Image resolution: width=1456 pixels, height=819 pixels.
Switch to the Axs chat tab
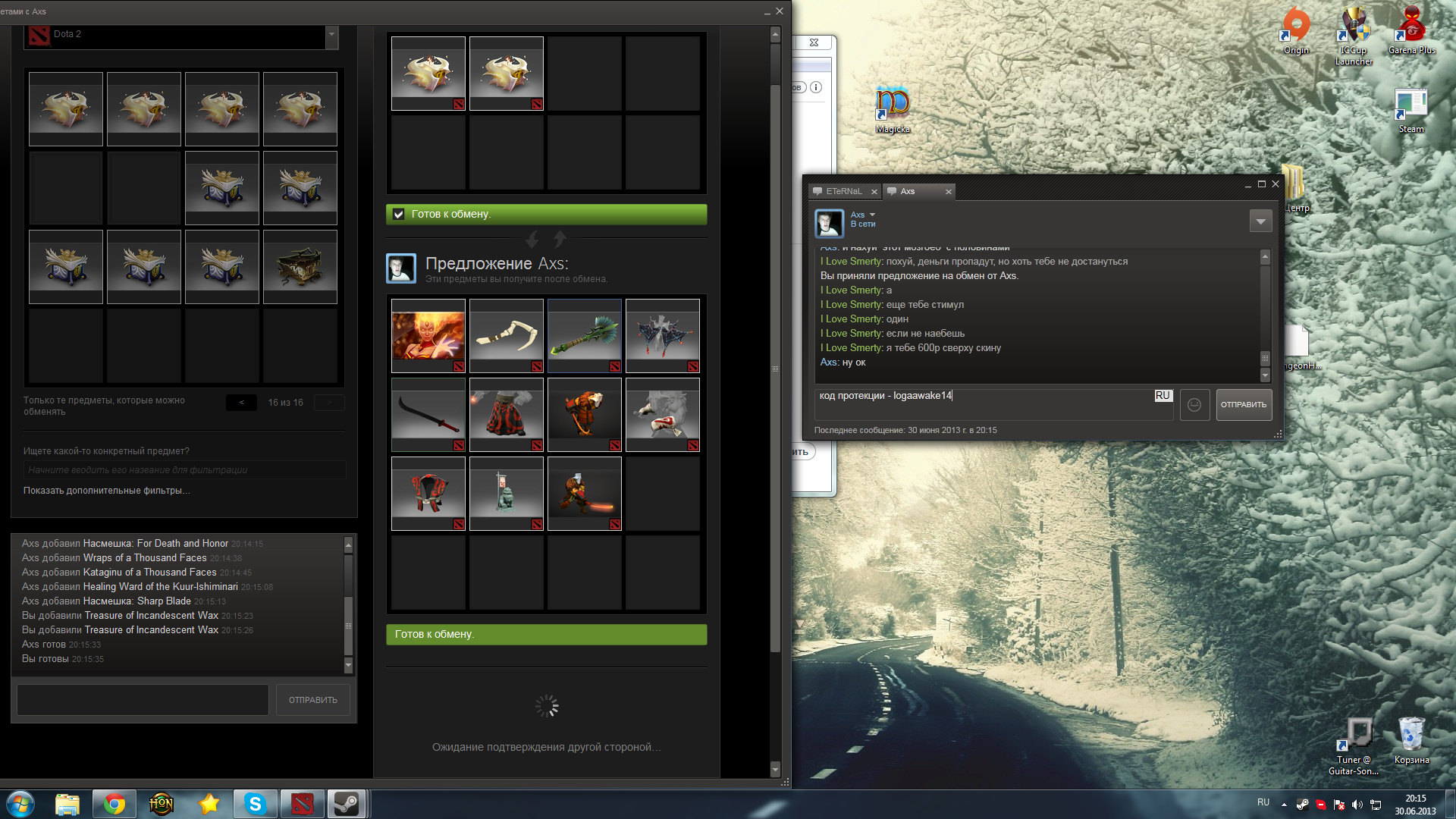pos(908,192)
